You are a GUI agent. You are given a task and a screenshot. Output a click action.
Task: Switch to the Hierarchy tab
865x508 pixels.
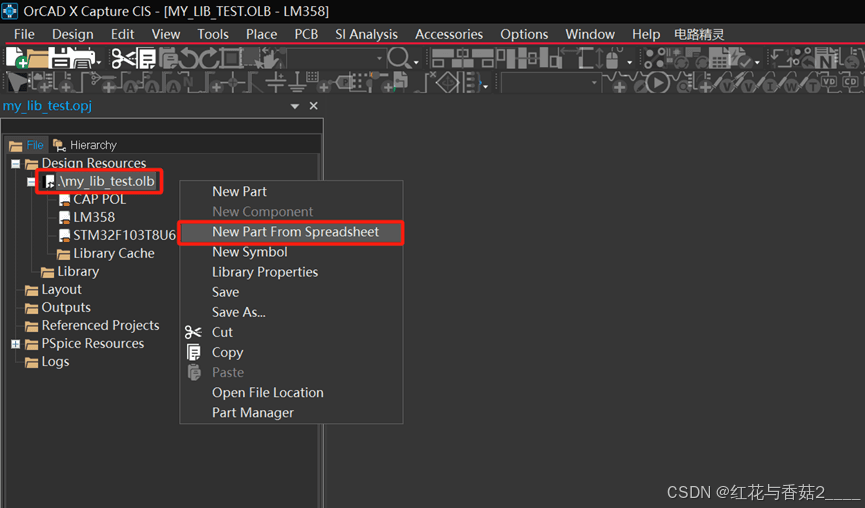pos(85,145)
